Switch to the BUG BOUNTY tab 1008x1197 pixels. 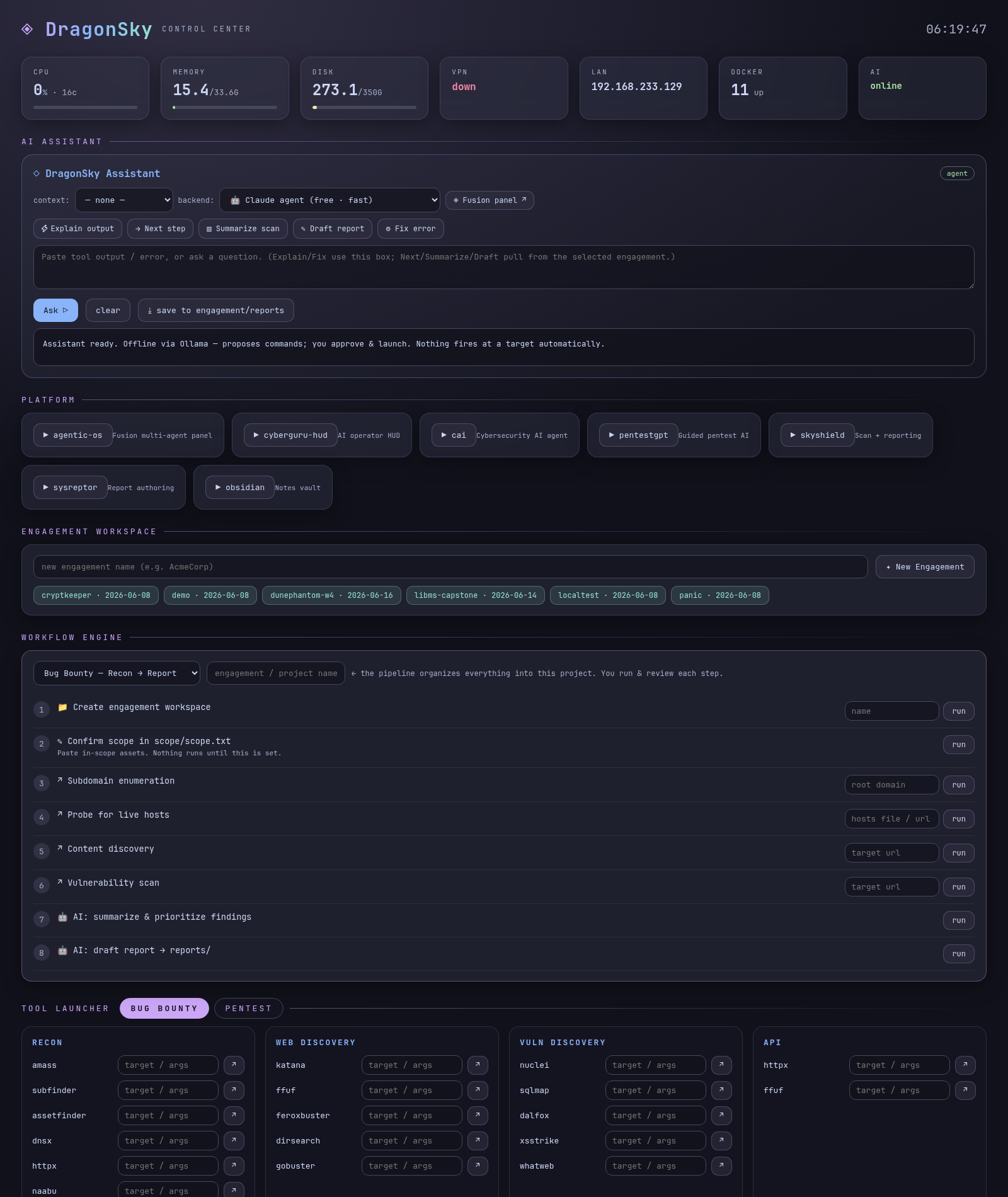click(164, 1008)
